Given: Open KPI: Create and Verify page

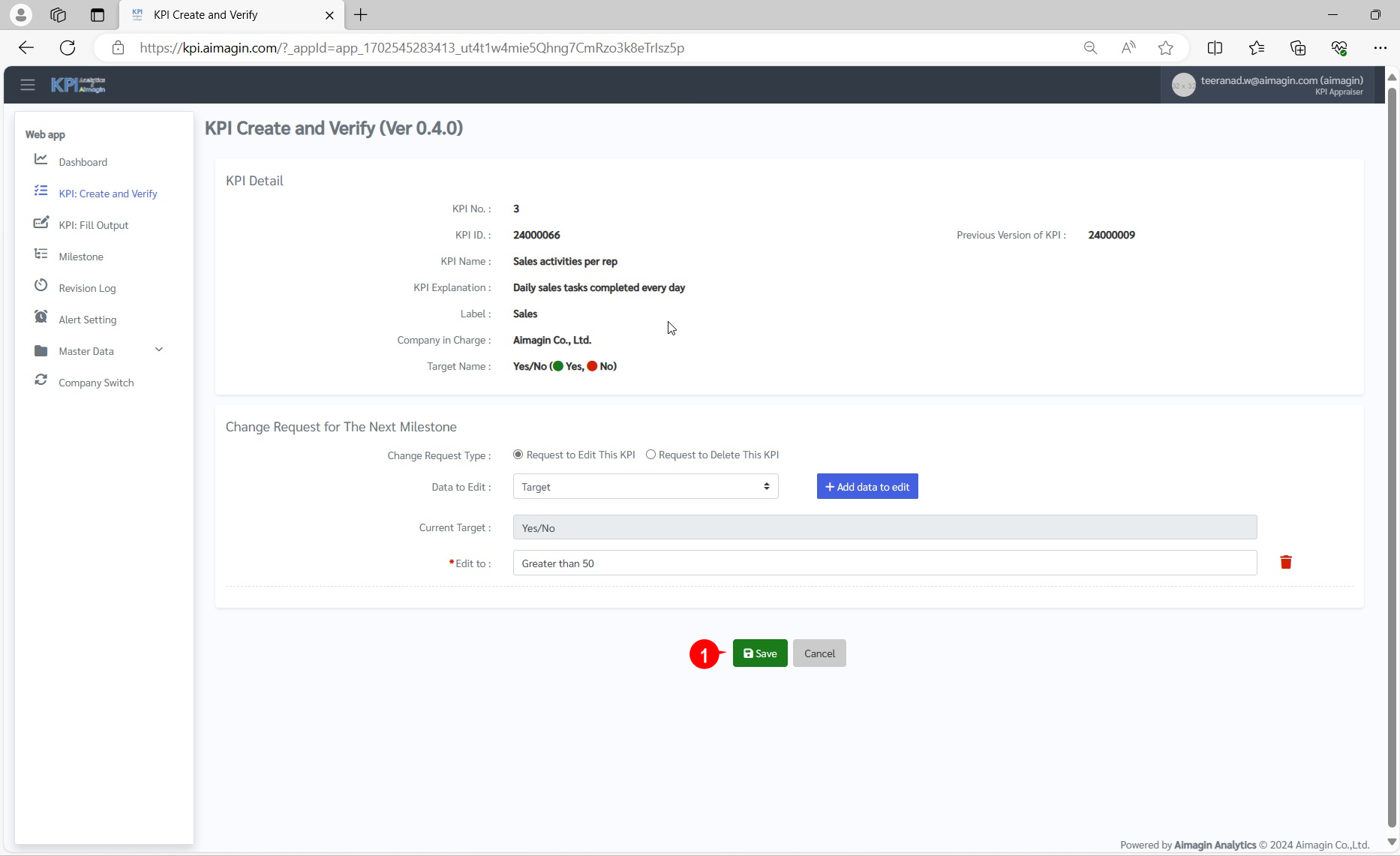Looking at the screenshot, I should [x=108, y=194].
